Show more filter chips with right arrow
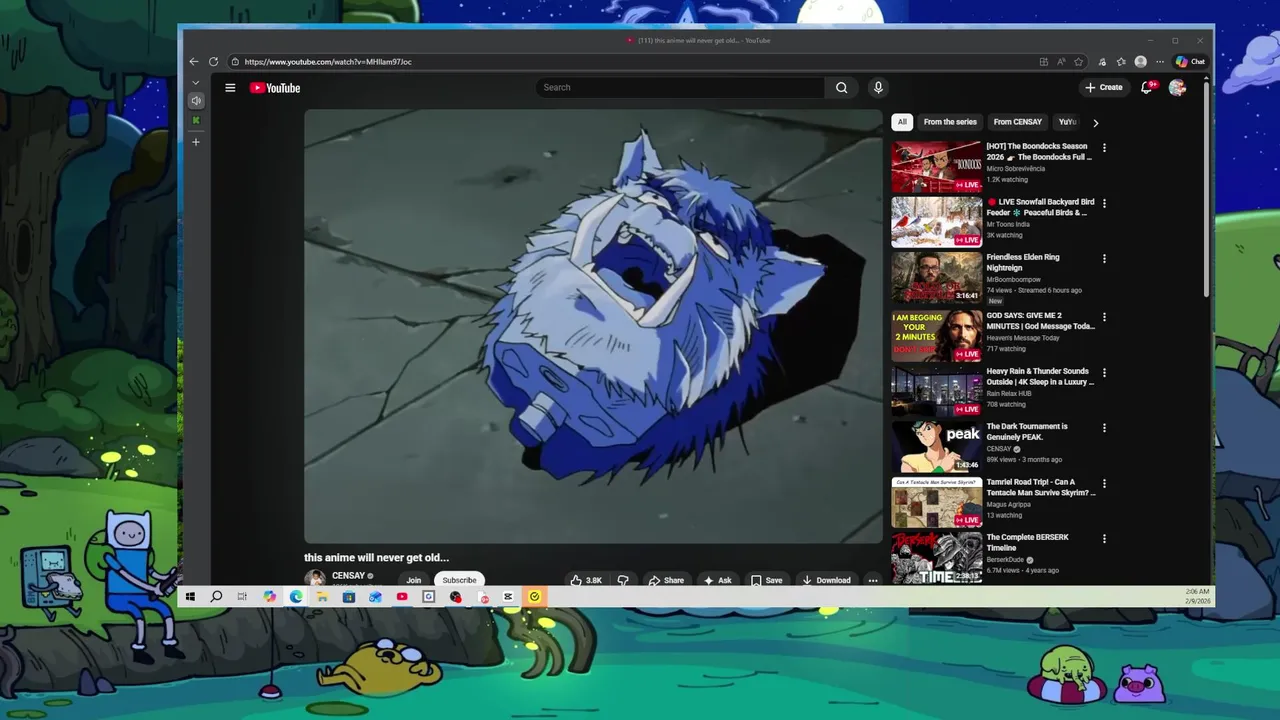 1095,123
